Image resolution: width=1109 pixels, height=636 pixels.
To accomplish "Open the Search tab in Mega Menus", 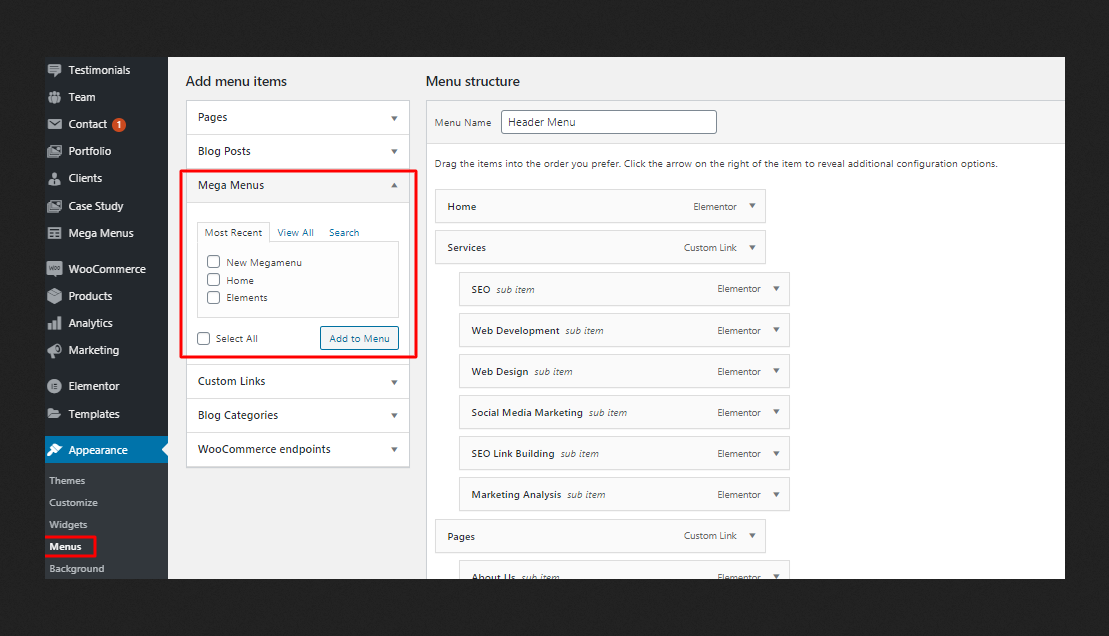I will (344, 232).
